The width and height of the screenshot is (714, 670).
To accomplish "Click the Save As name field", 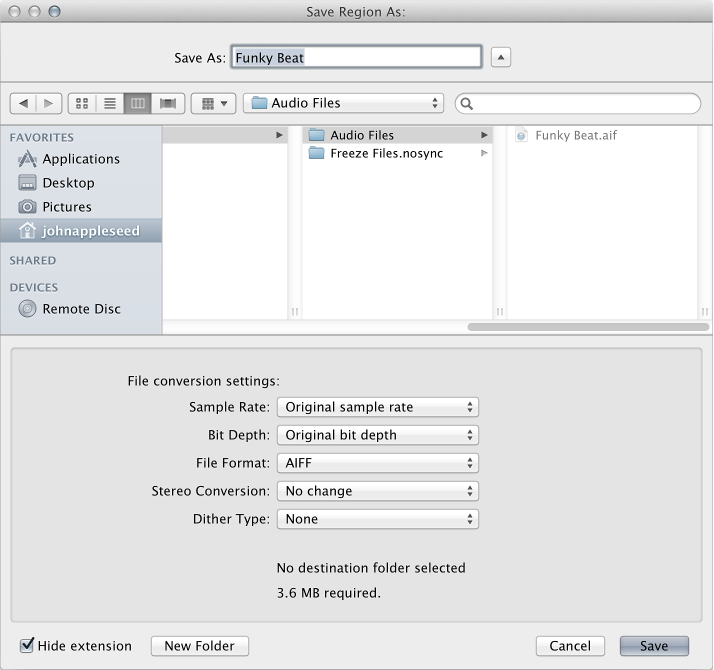I will coord(356,57).
